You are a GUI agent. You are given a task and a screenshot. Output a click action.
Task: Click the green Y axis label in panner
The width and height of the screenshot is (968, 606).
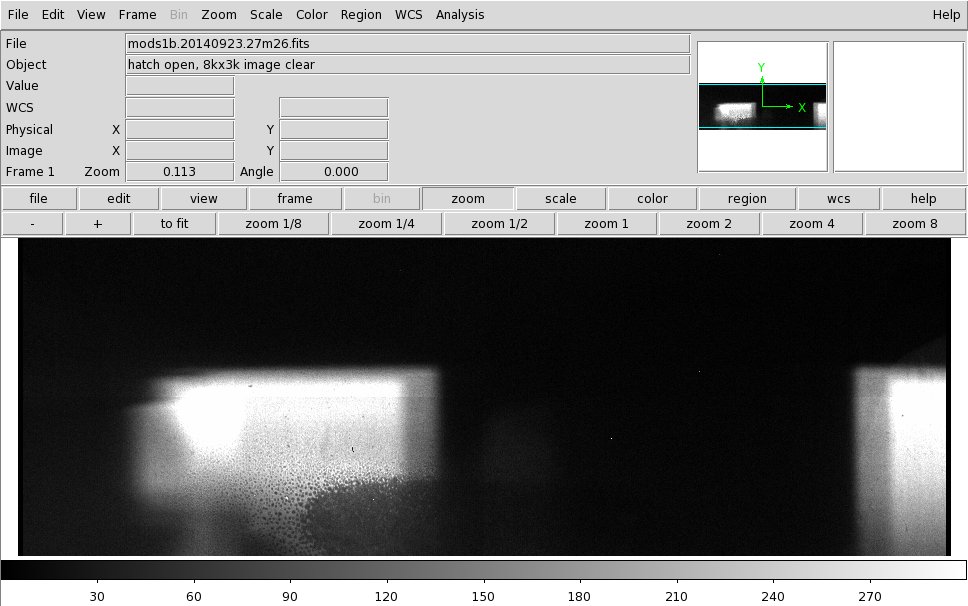[761, 68]
